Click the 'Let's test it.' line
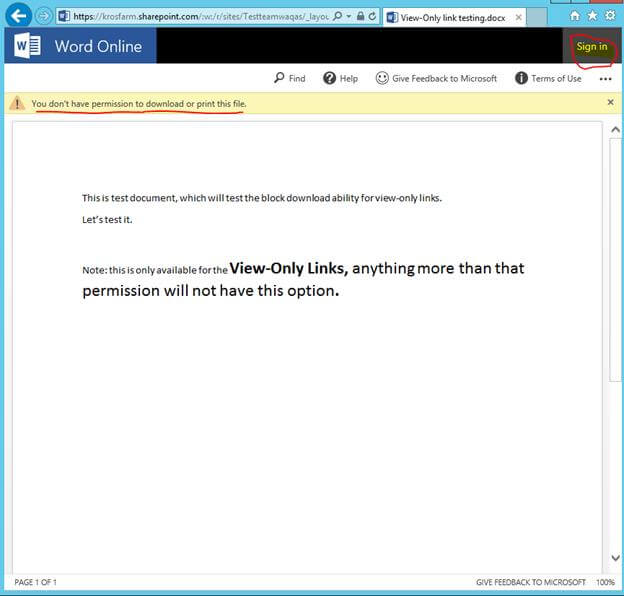Viewport: 624px width, 596px height. (107, 220)
